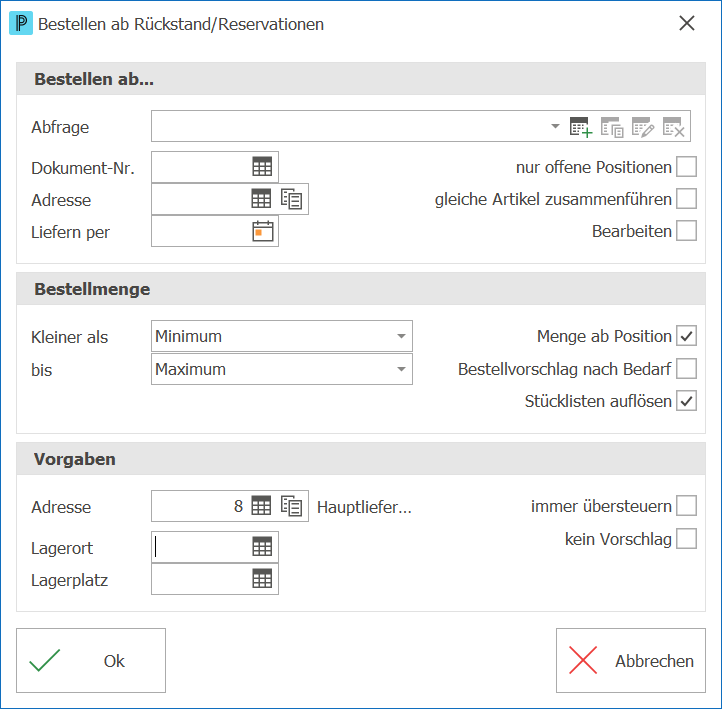722x709 pixels.
Task: Uncheck Menge ab Position
Action: click(686, 336)
